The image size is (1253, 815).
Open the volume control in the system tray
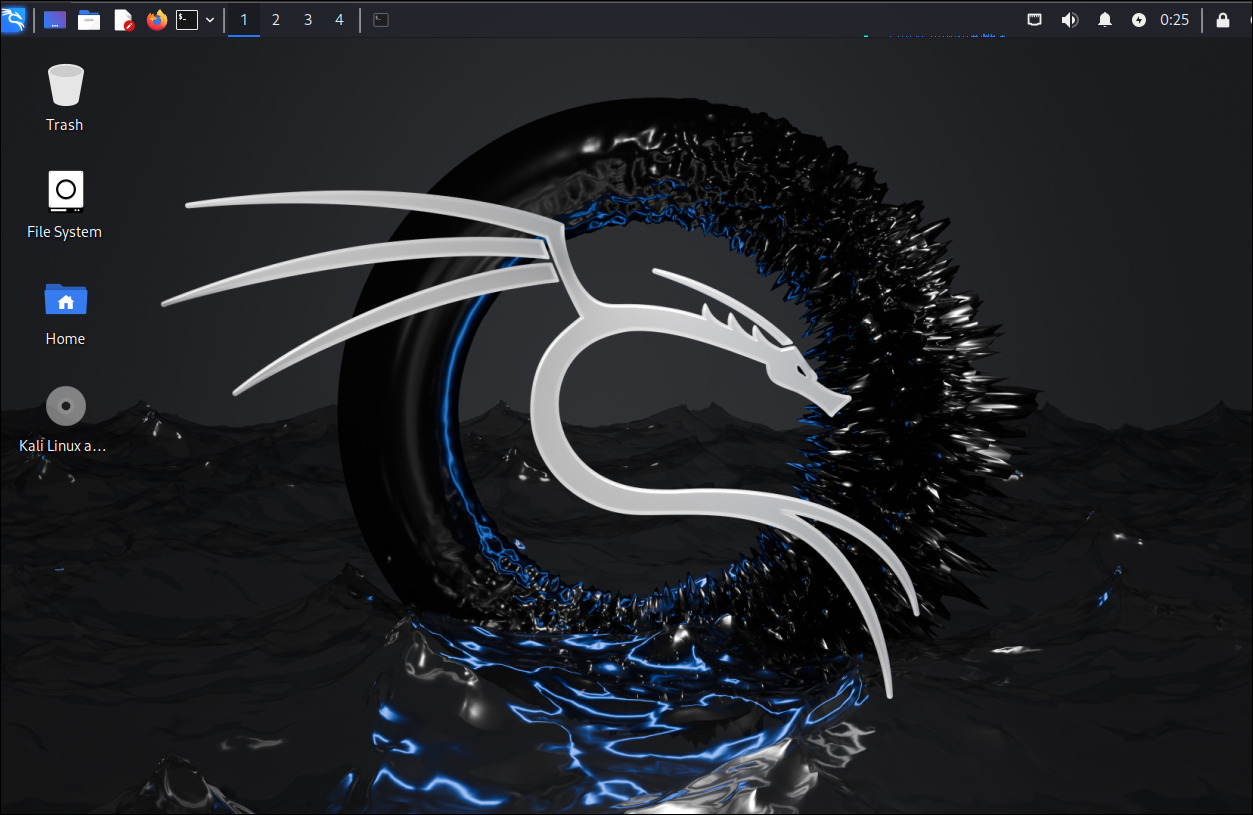(1069, 19)
